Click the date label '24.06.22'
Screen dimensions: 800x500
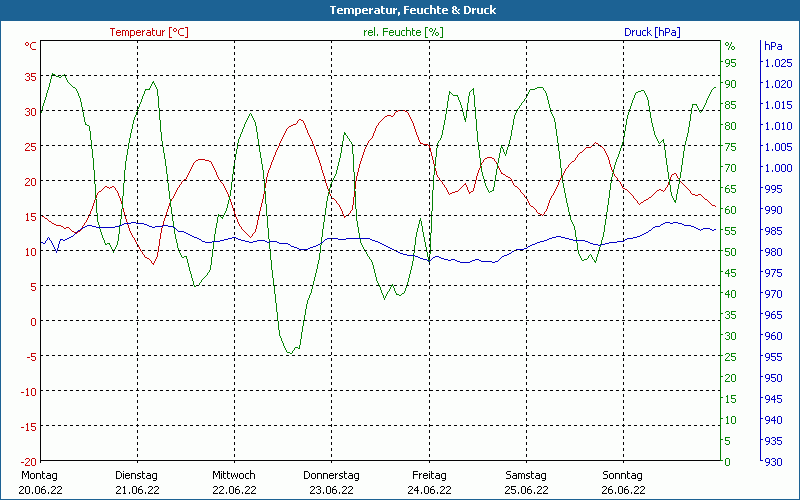(x=429, y=490)
